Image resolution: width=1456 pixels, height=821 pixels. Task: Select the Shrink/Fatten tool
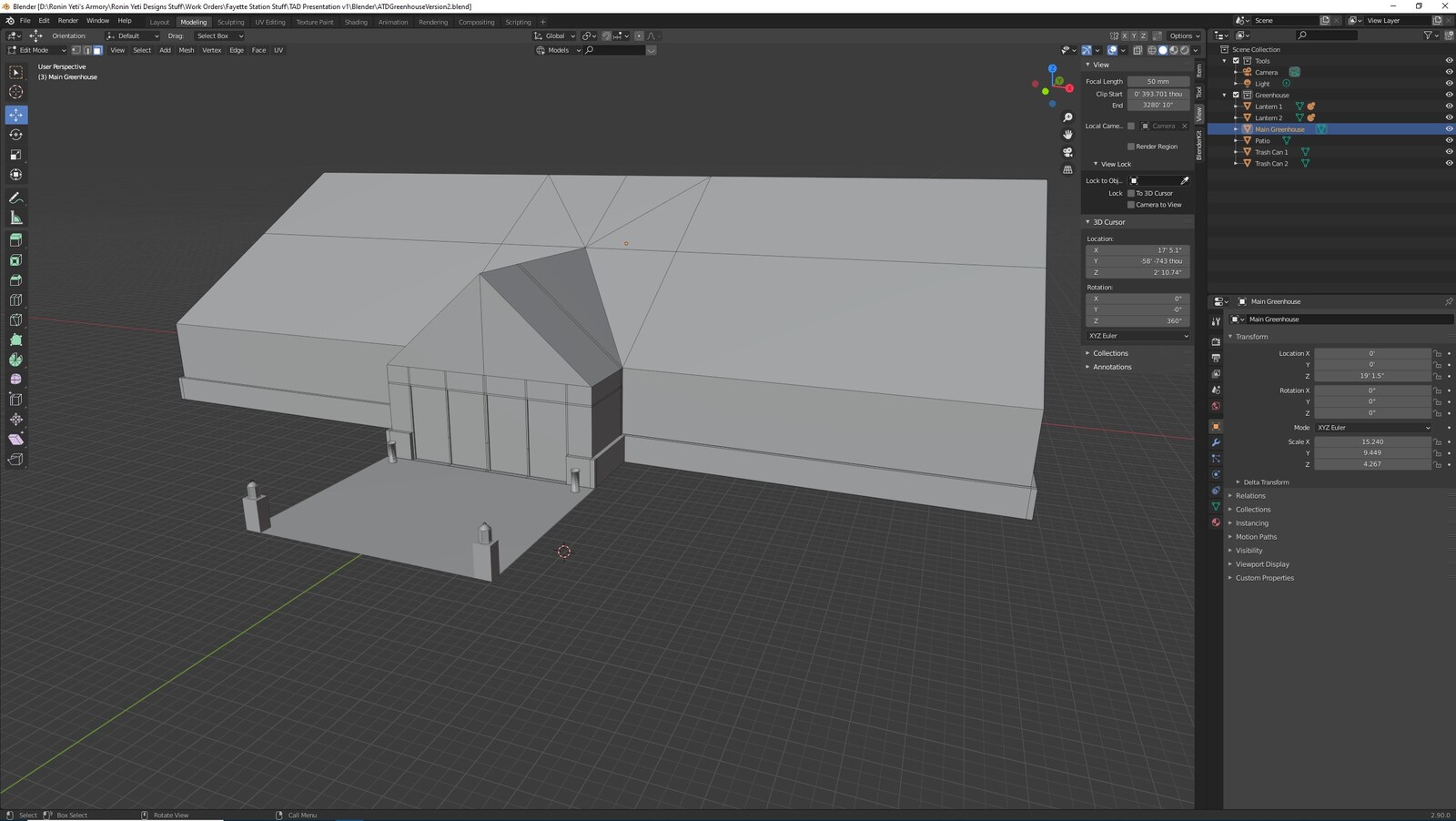[x=16, y=420]
